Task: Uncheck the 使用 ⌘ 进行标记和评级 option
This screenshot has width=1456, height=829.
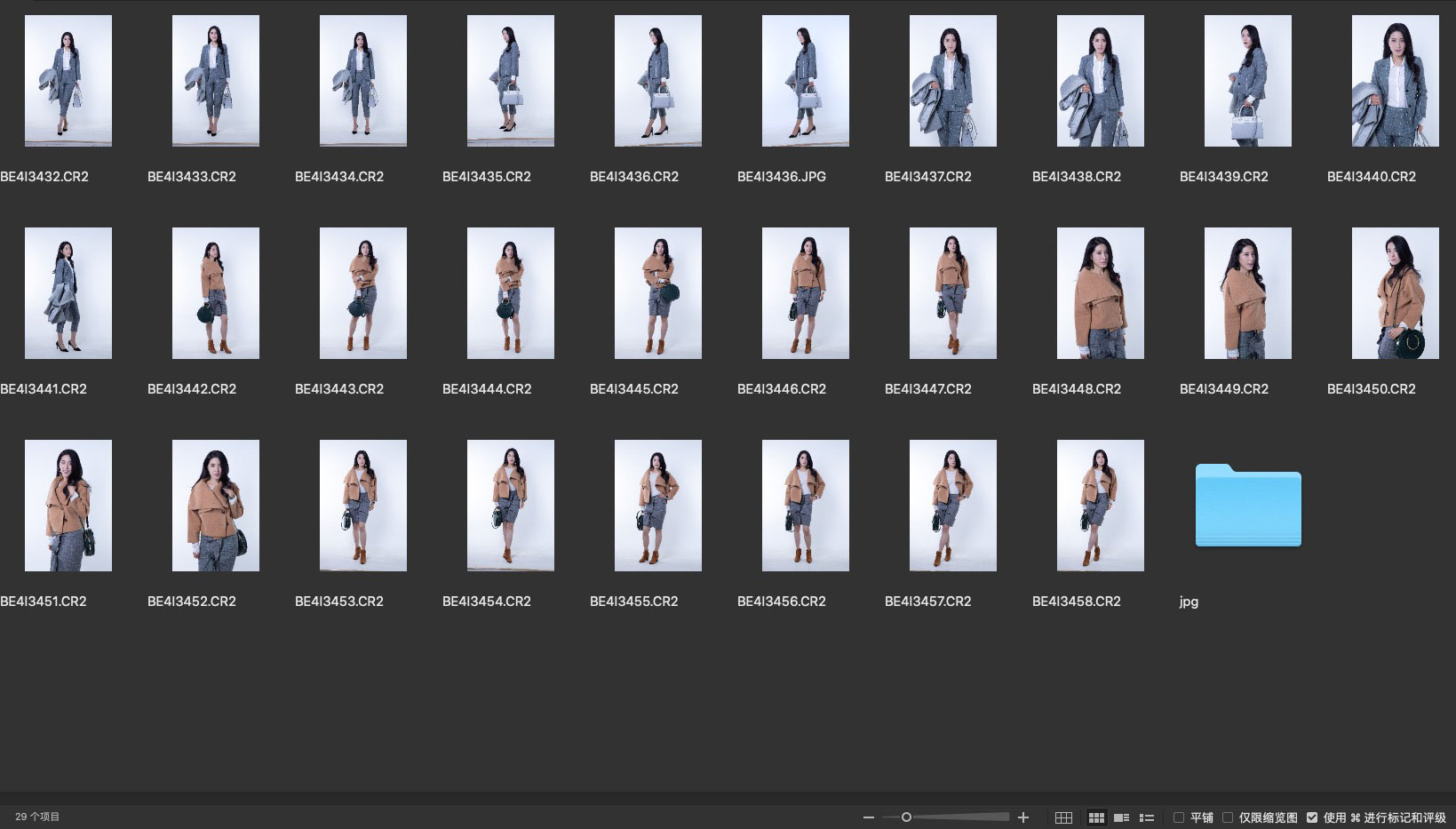Action: [x=1312, y=817]
